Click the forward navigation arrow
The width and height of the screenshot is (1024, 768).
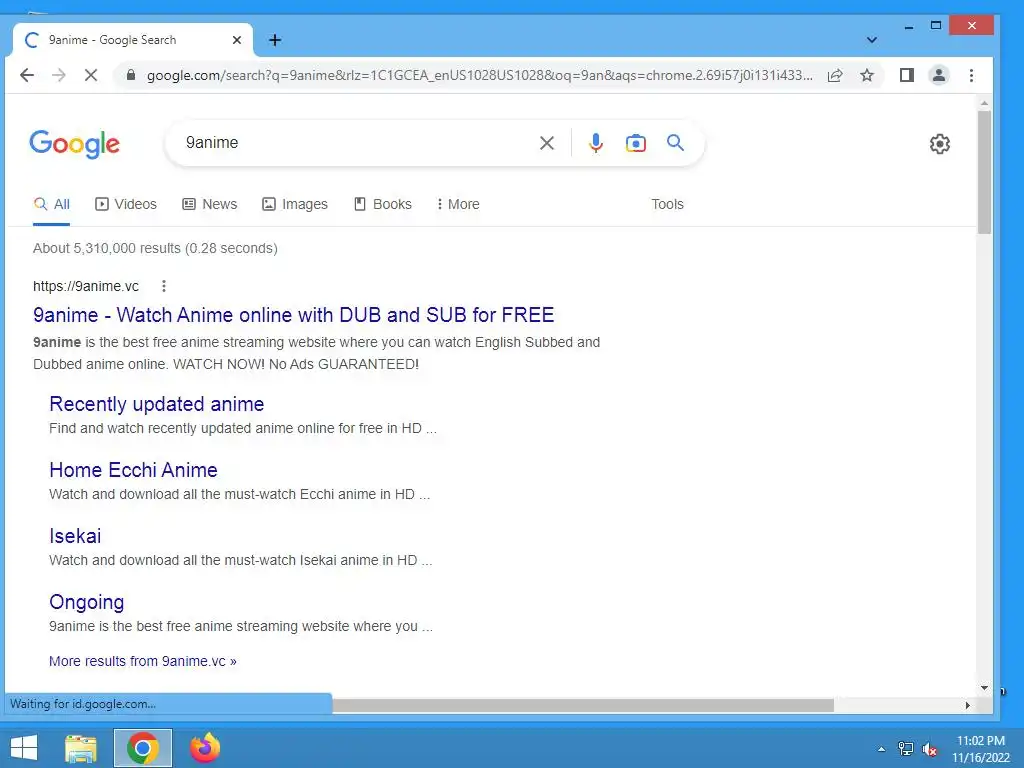[59, 75]
